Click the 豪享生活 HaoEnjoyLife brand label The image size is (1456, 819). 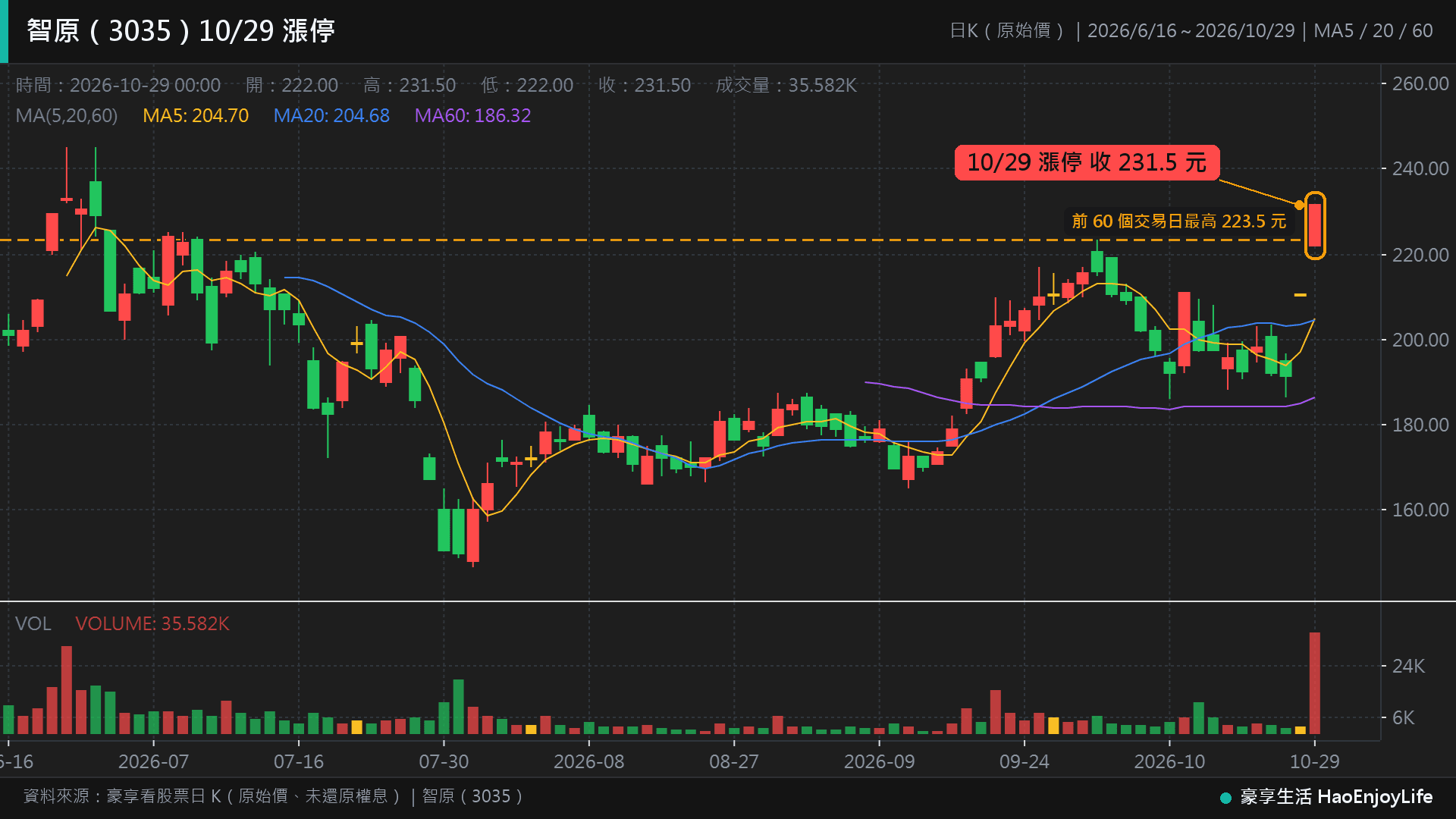tap(1336, 796)
